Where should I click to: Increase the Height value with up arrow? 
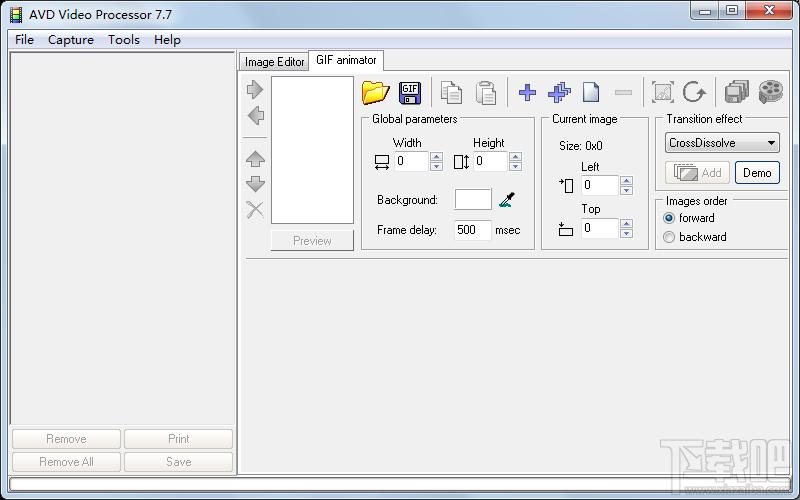coord(515,157)
